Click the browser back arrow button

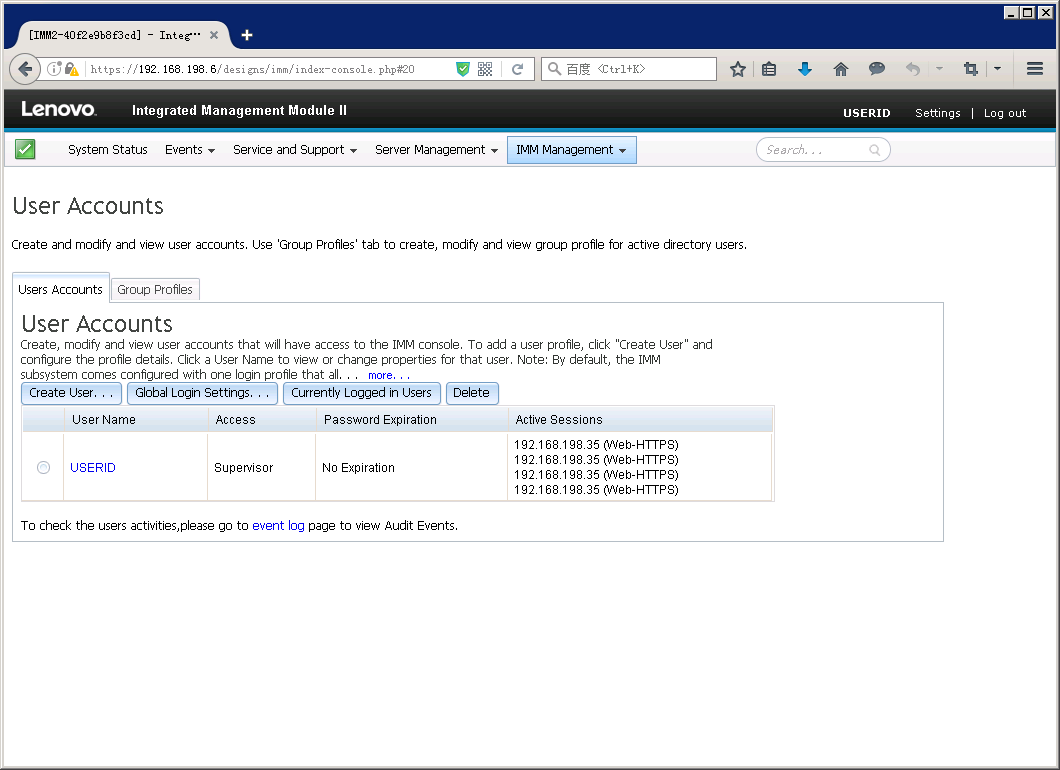pyautogui.click(x=25, y=69)
